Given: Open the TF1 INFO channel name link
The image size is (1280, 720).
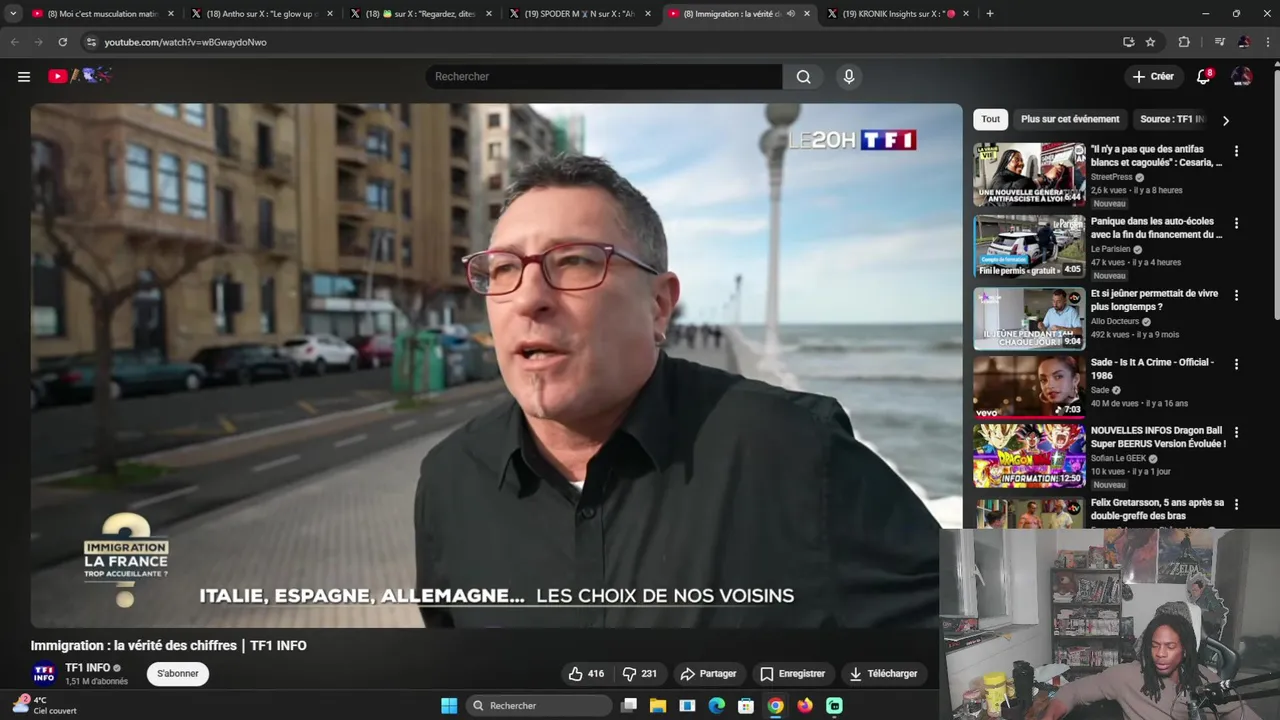Looking at the screenshot, I should 87,668.
